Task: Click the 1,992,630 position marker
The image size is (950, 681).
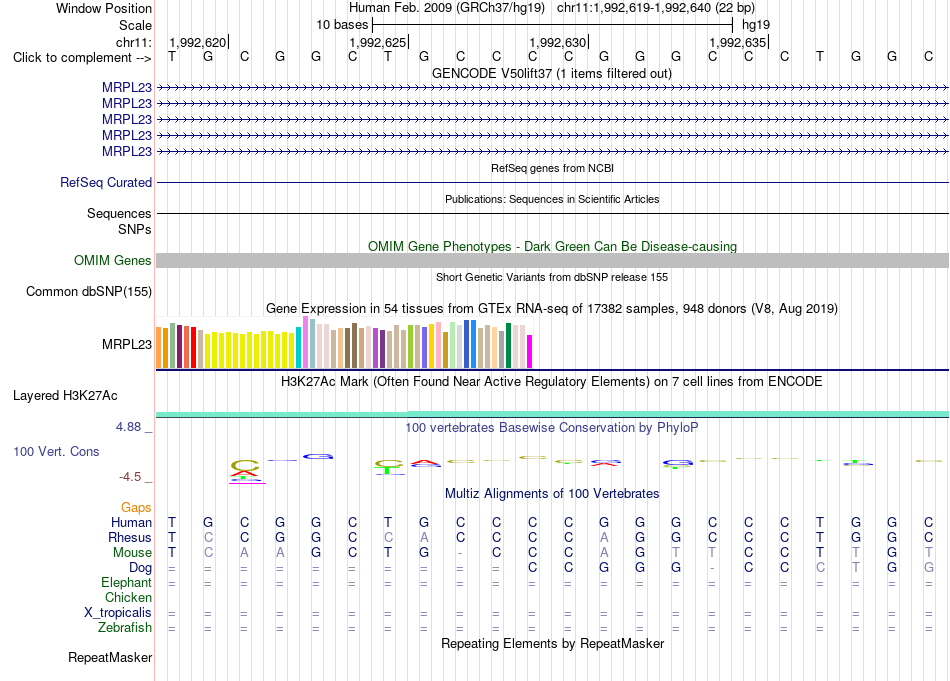Action: pos(557,42)
